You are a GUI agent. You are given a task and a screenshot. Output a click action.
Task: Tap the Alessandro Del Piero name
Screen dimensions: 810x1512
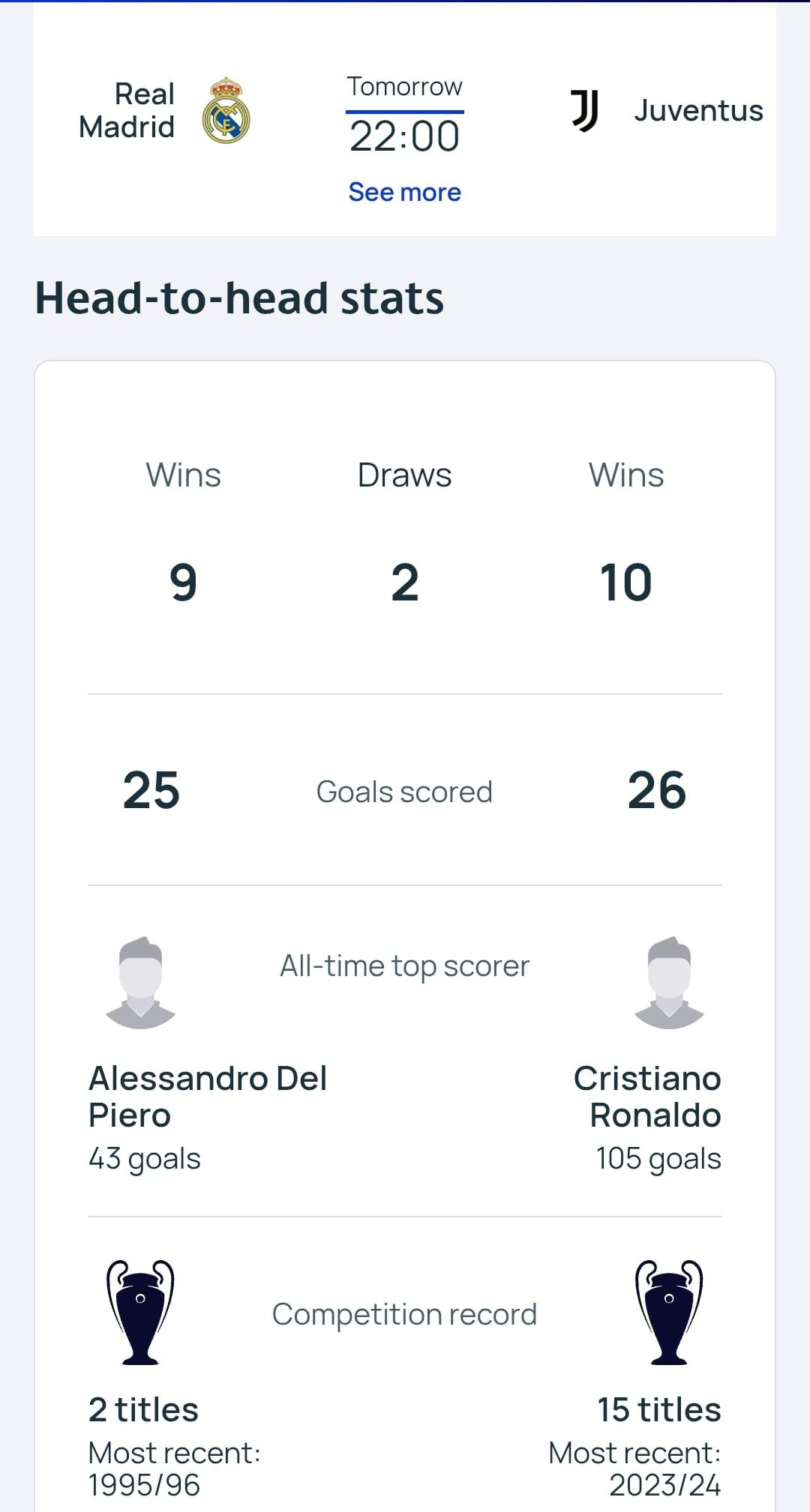207,1097
